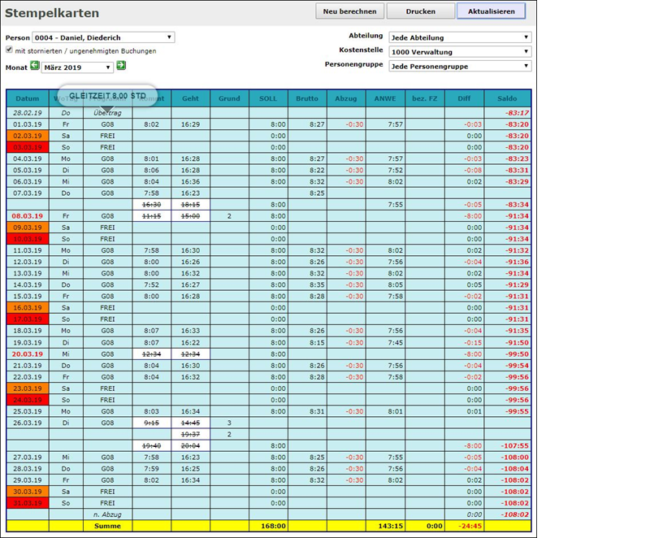This screenshot has width=650, height=538.
Task: Click Geht time 16:36 on 06.03.19
Action: pos(191,182)
